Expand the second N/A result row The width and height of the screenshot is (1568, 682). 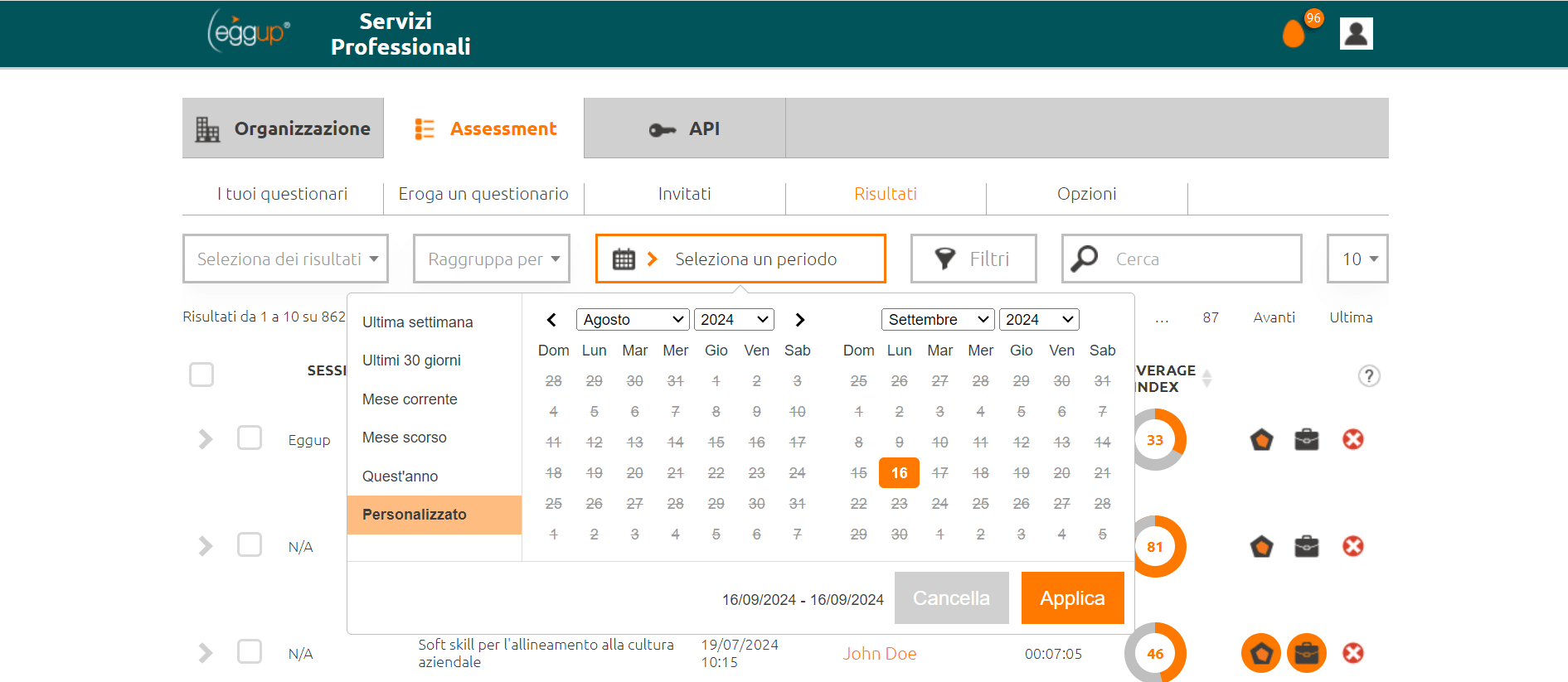206,546
